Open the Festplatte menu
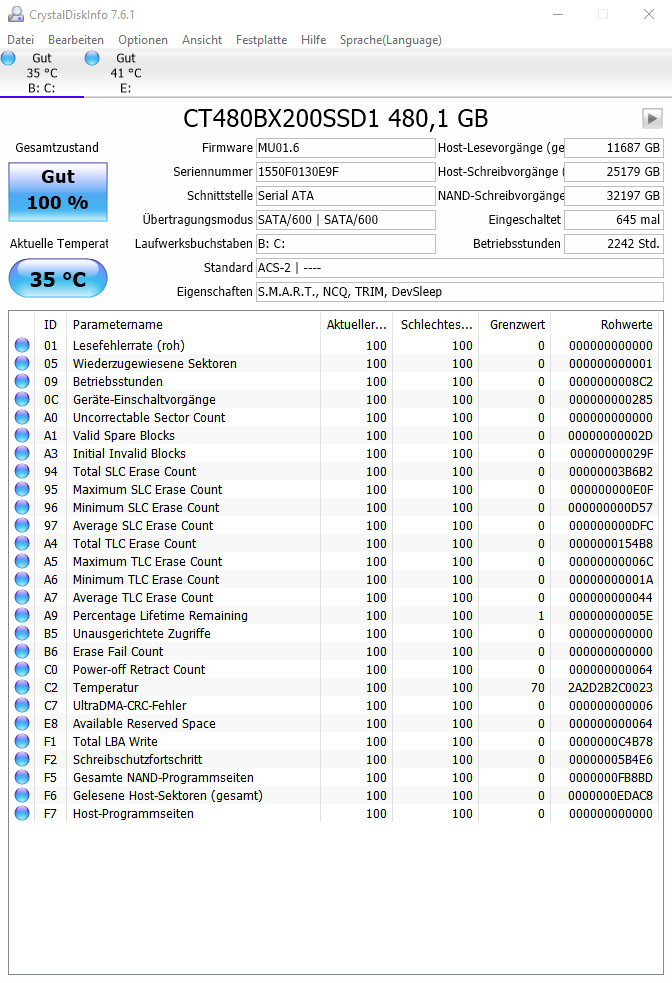 (261, 39)
